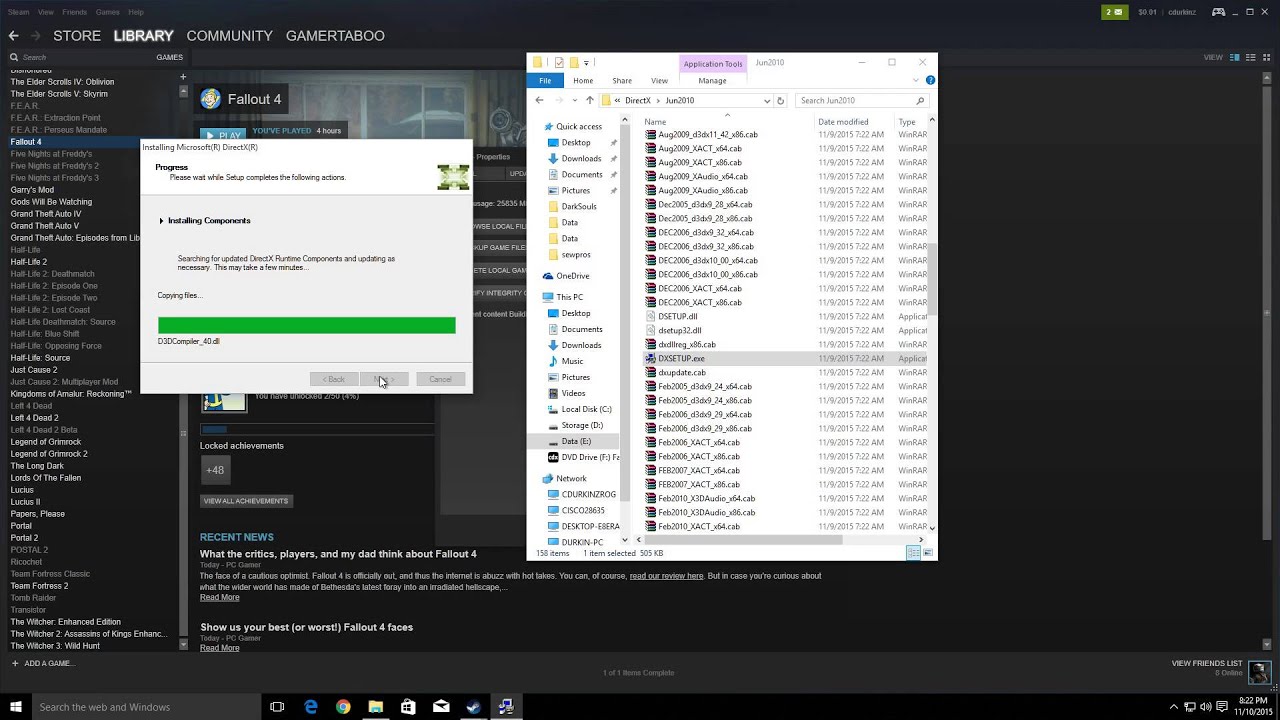Screen dimensions: 1280x720
Task: Open Google Chrome from the taskbar
Action: coord(343,707)
